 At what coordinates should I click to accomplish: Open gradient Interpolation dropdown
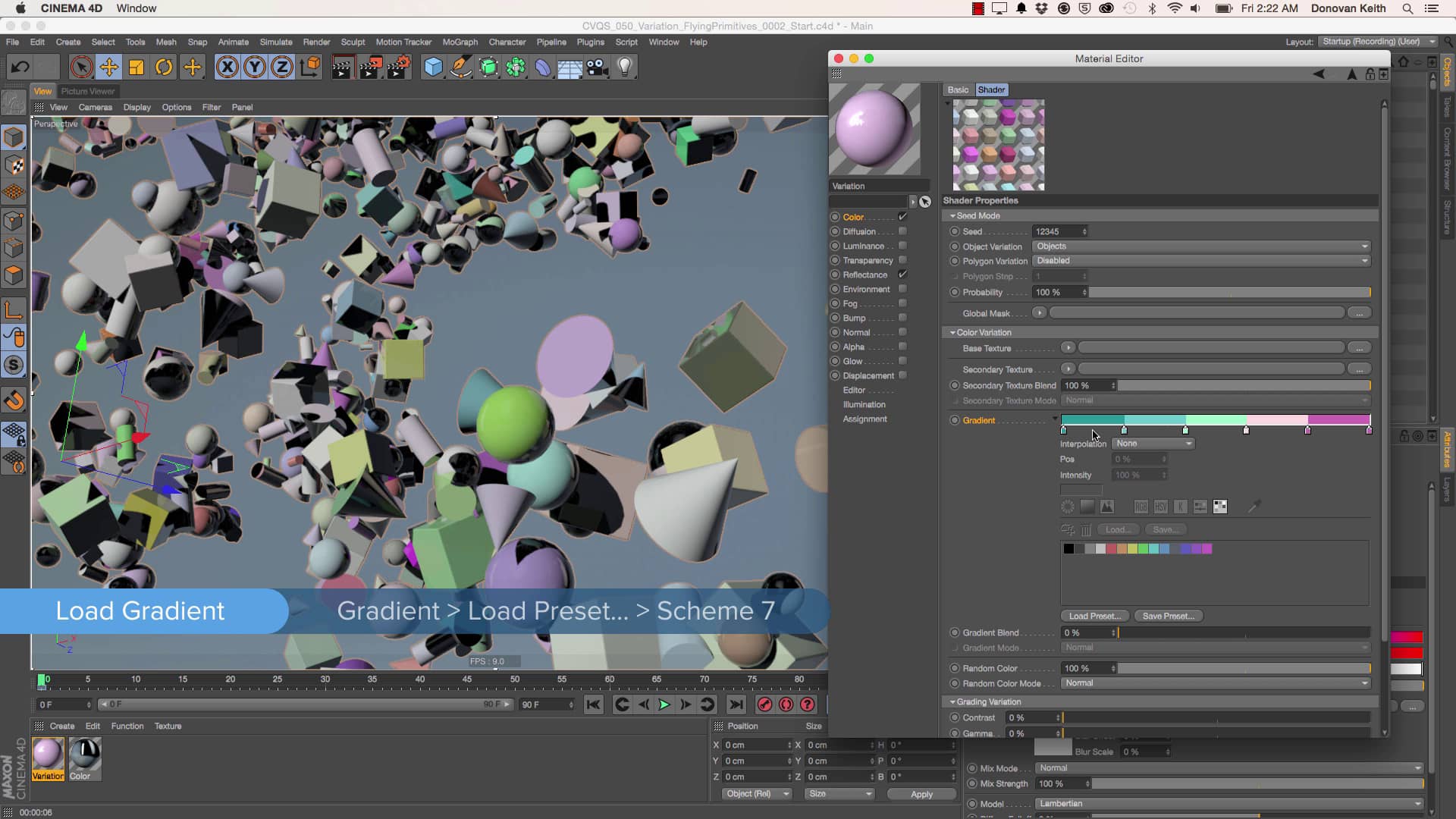1153,444
